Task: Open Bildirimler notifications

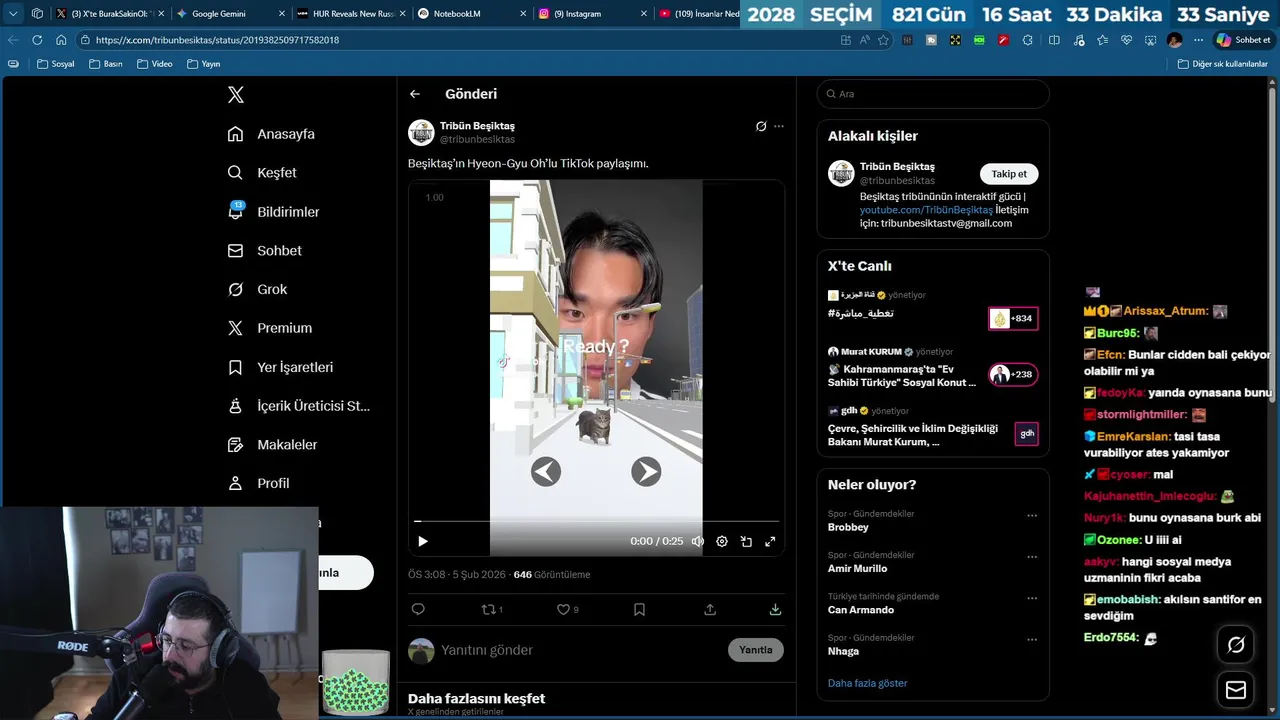Action: (273, 212)
